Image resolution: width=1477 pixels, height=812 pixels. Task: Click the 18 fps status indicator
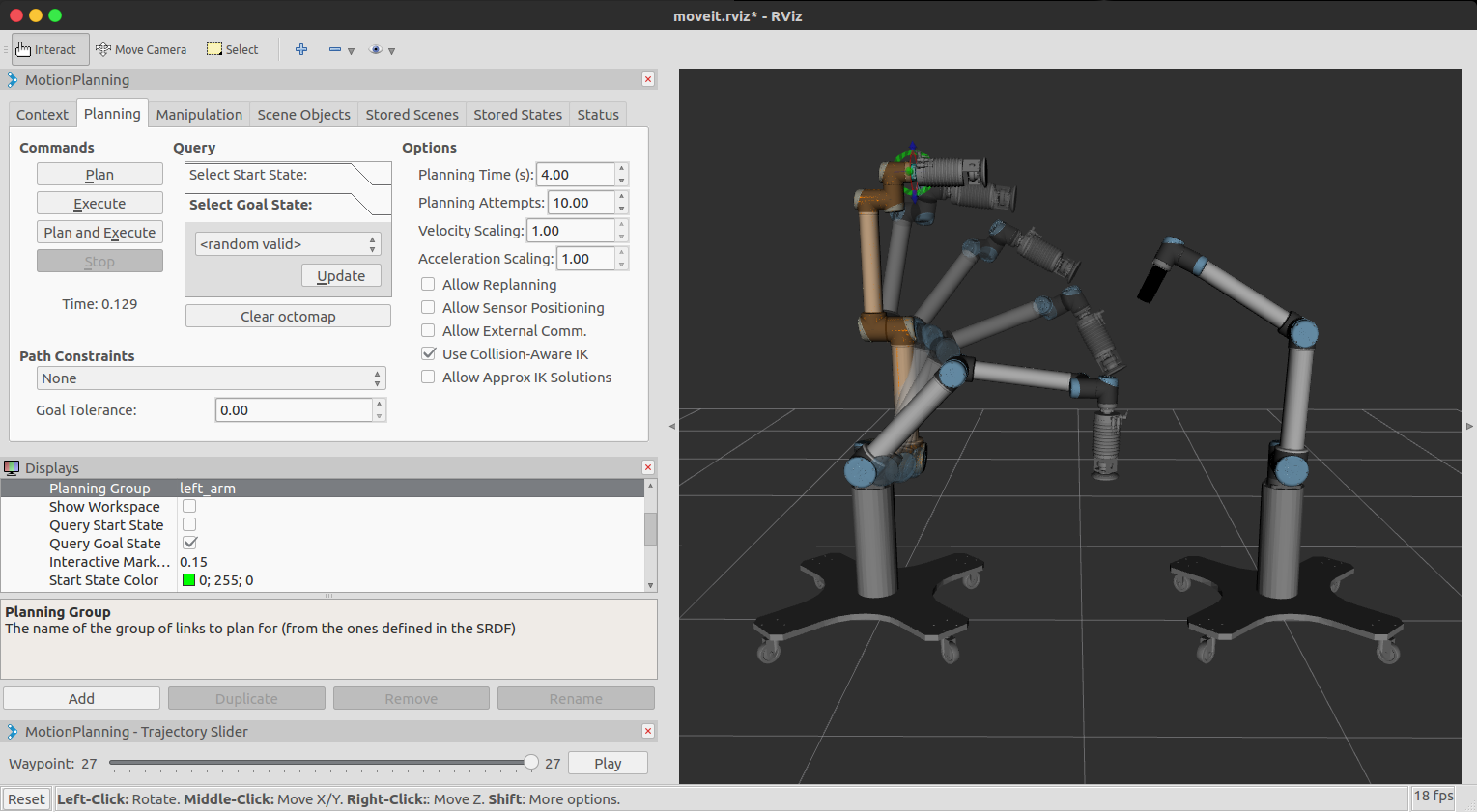pyautogui.click(x=1434, y=796)
